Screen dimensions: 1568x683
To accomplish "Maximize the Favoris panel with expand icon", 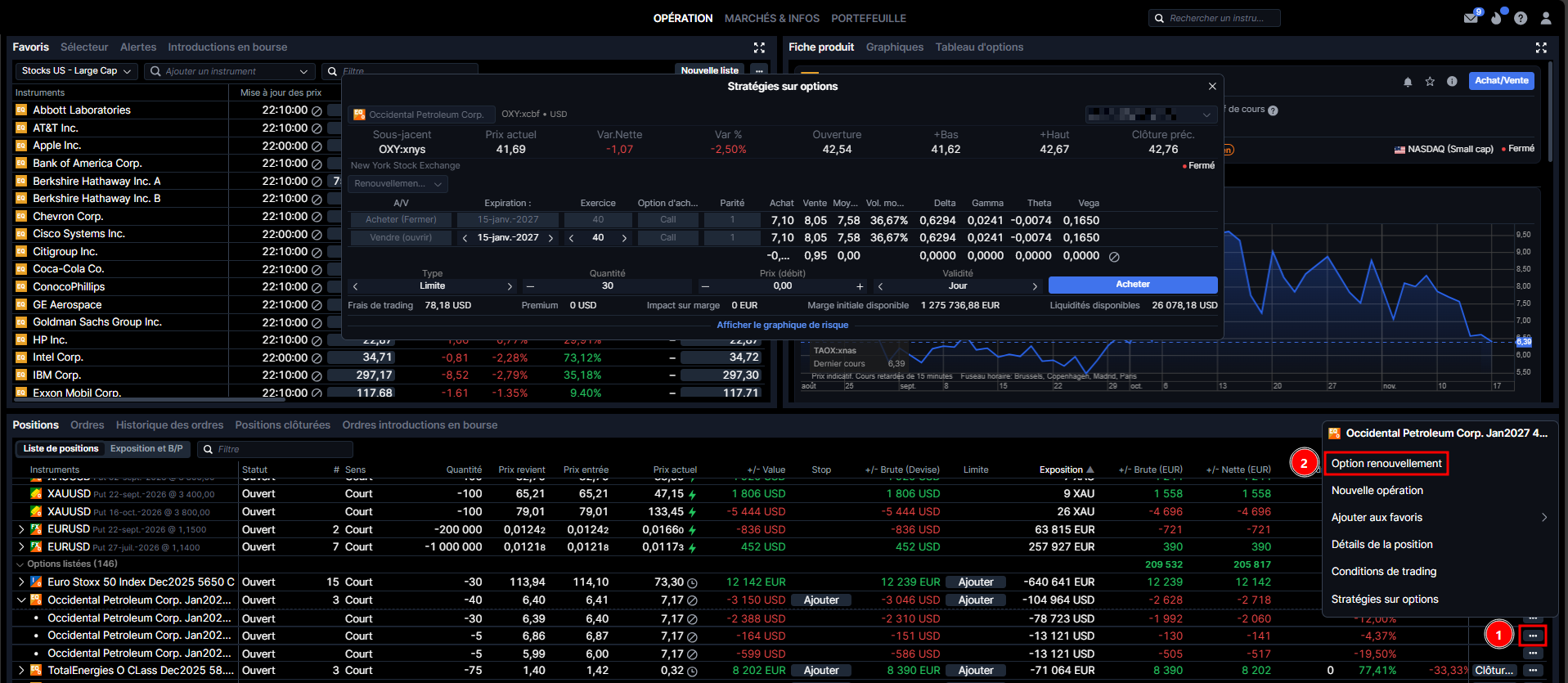I will coord(759,47).
